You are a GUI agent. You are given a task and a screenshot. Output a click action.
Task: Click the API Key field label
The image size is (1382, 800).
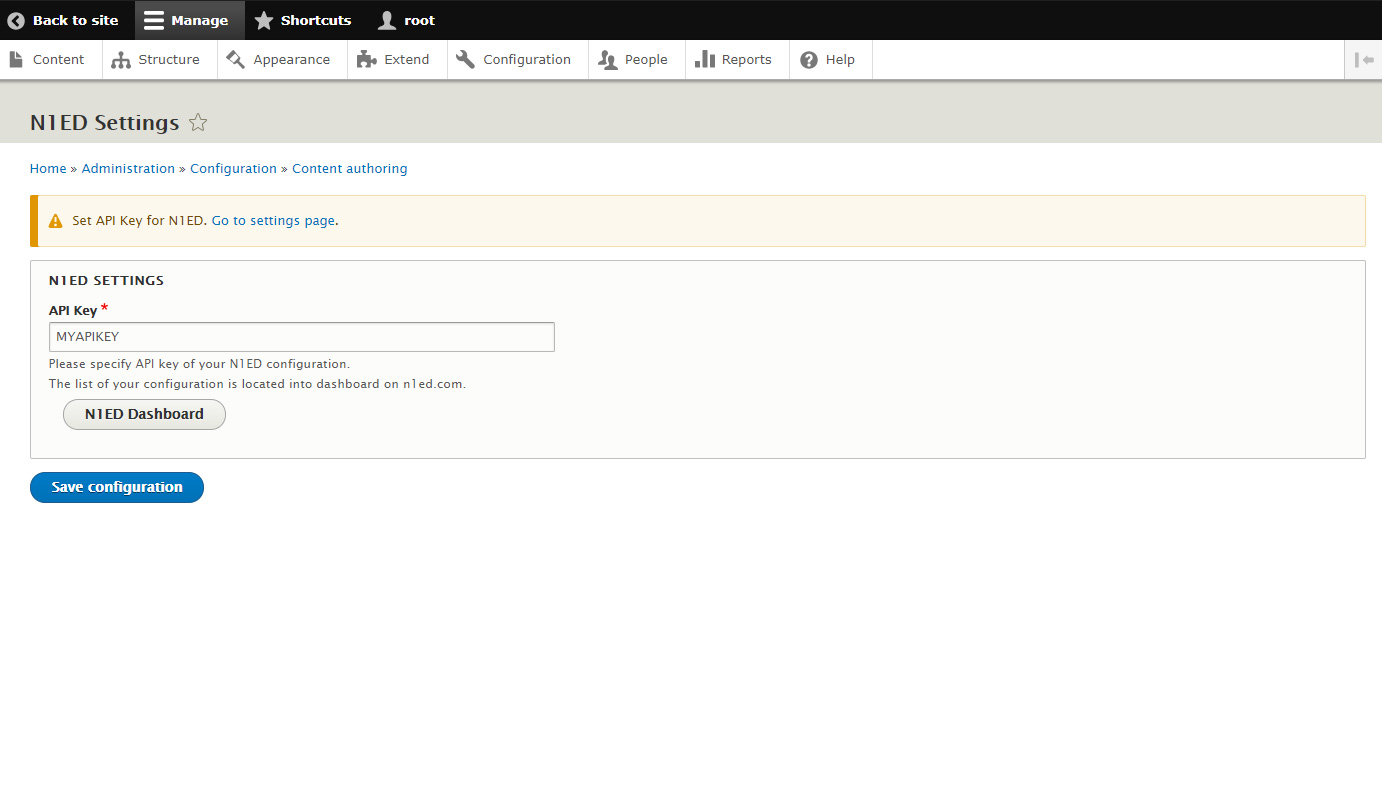73,311
